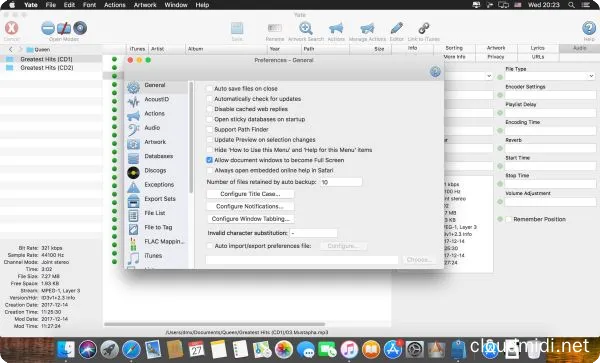
Task: Open Manage Actions in the toolbar
Action: pyautogui.click(x=367, y=28)
